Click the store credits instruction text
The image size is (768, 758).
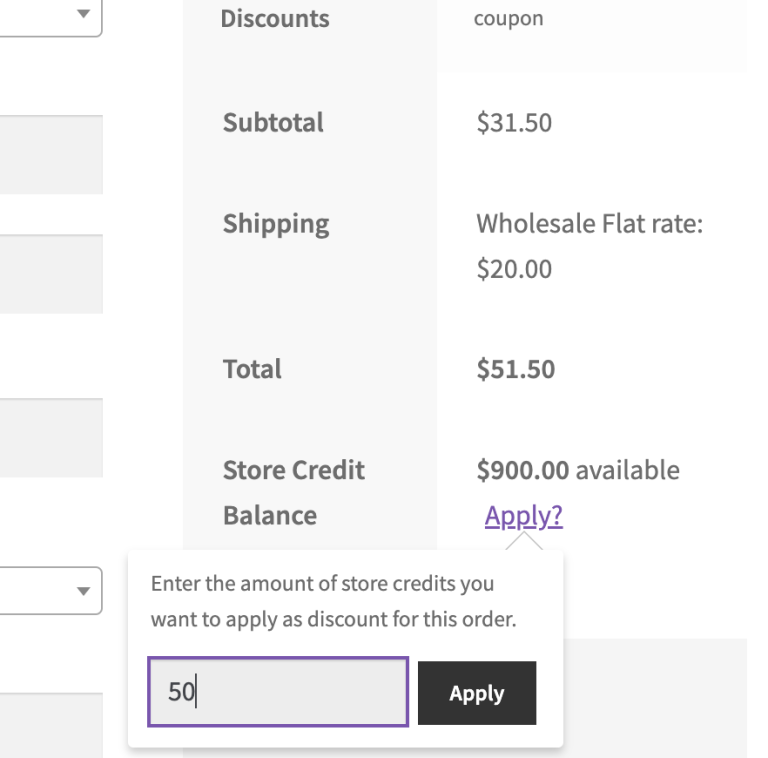click(333, 601)
